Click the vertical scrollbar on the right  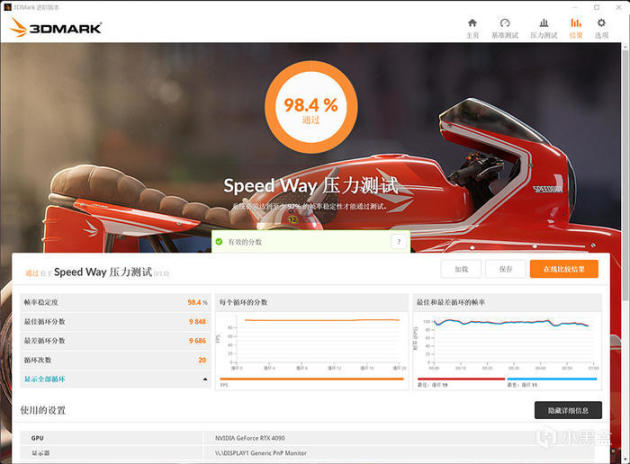[x=626, y=173]
